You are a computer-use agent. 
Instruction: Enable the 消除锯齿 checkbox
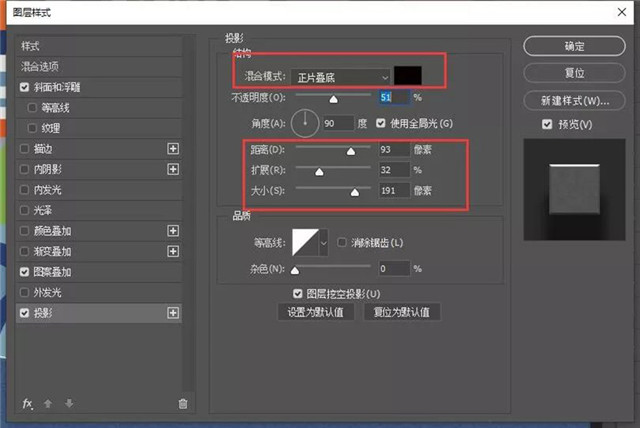(342, 243)
